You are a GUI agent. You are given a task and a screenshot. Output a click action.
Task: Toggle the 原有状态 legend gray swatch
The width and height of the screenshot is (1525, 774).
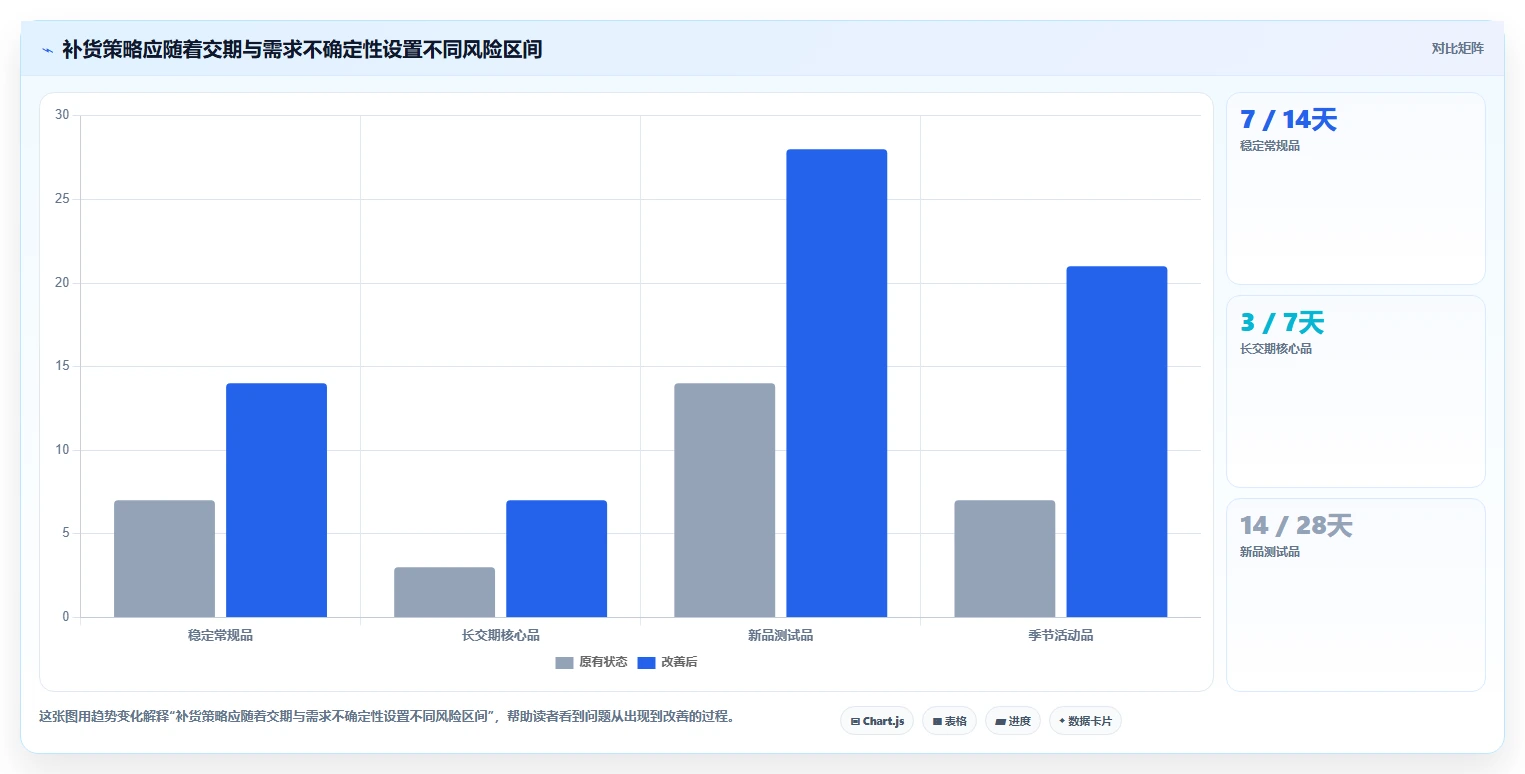tap(564, 662)
